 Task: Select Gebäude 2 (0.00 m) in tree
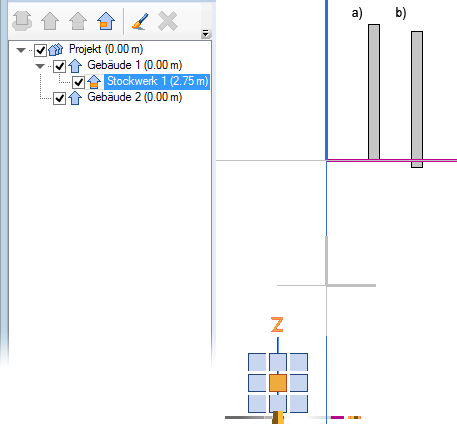[135, 97]
